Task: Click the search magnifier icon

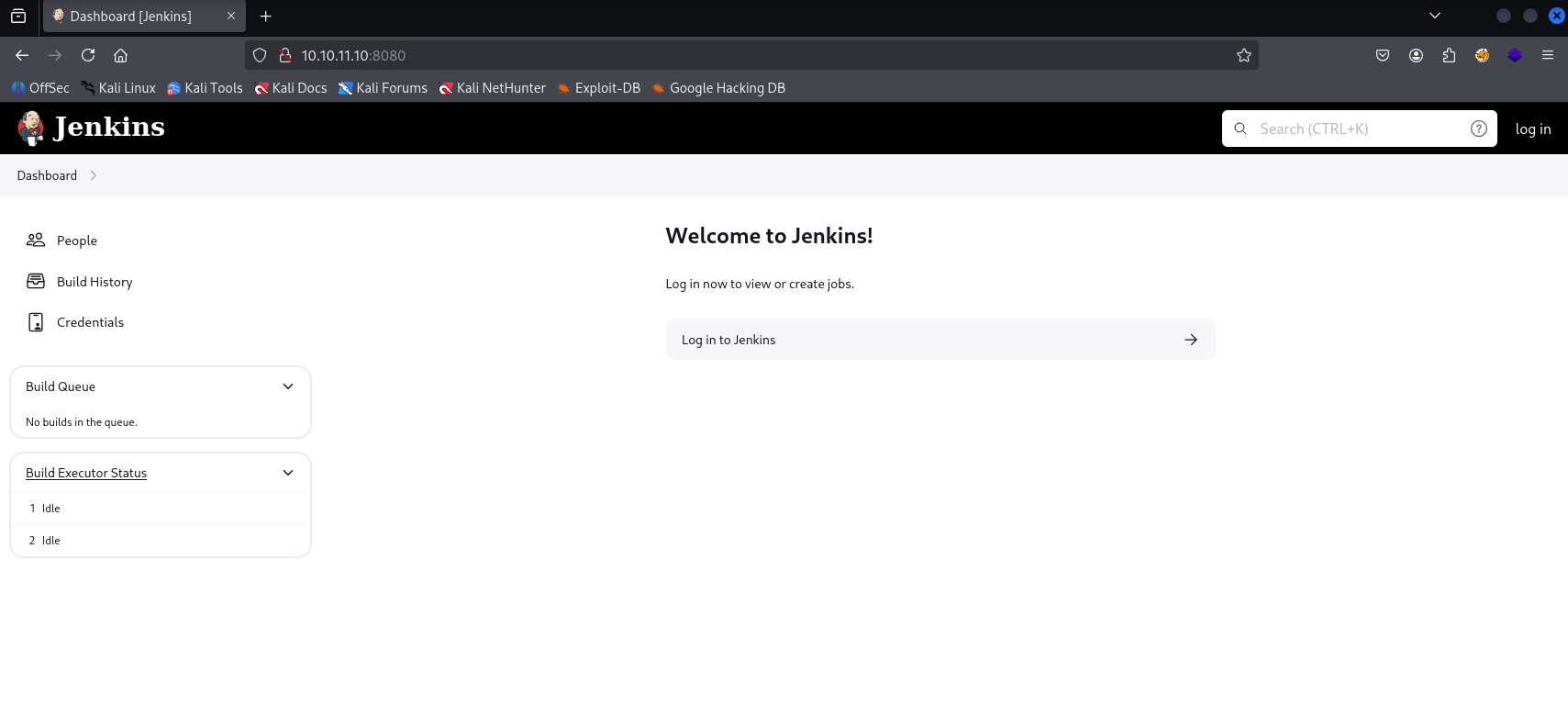Action: 1240,129
